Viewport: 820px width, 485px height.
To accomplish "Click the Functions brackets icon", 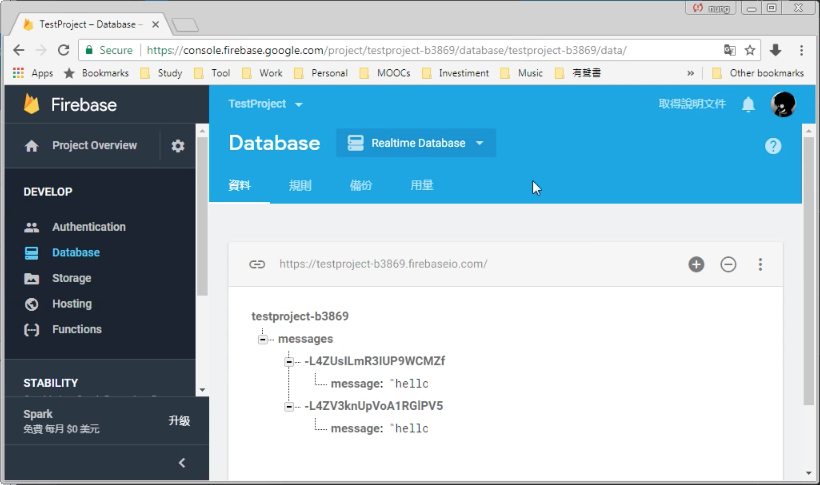I will pyautogui.click(x=31, y=330).
